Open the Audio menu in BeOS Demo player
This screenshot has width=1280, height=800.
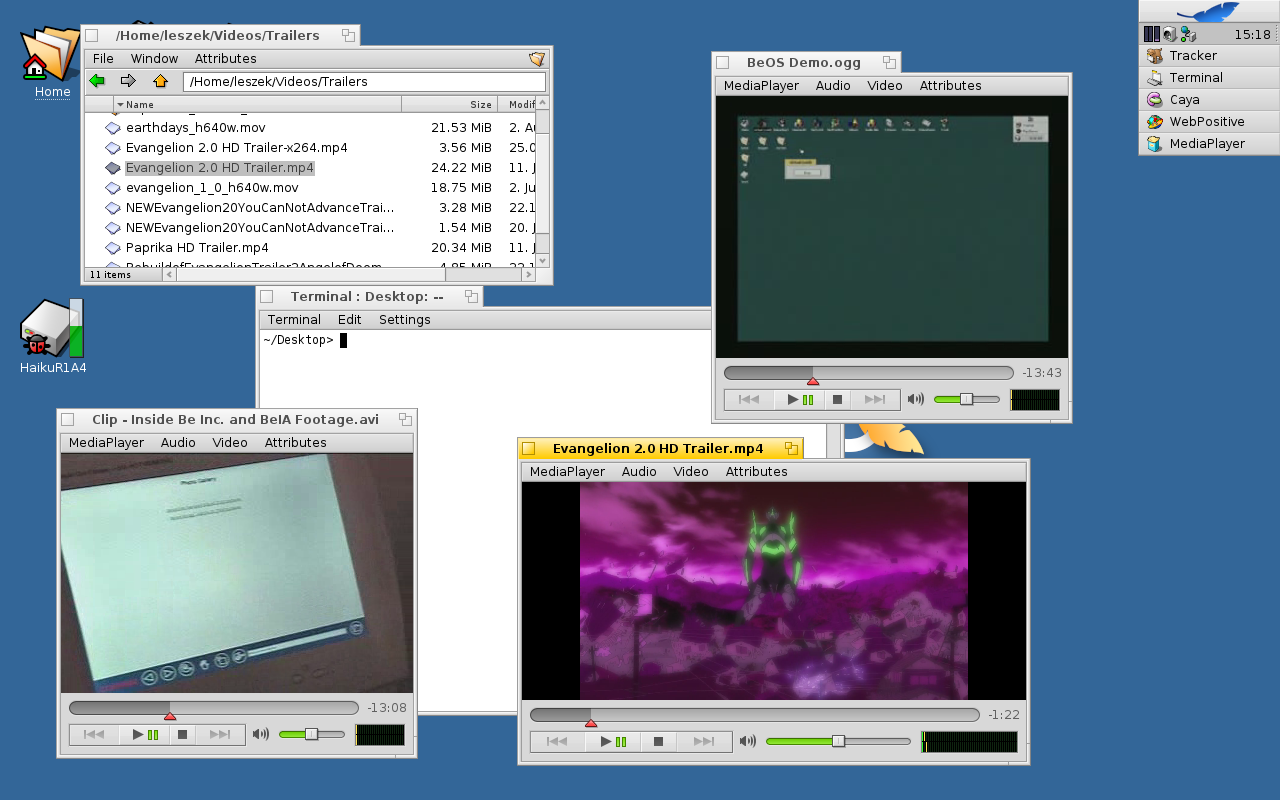833,86
